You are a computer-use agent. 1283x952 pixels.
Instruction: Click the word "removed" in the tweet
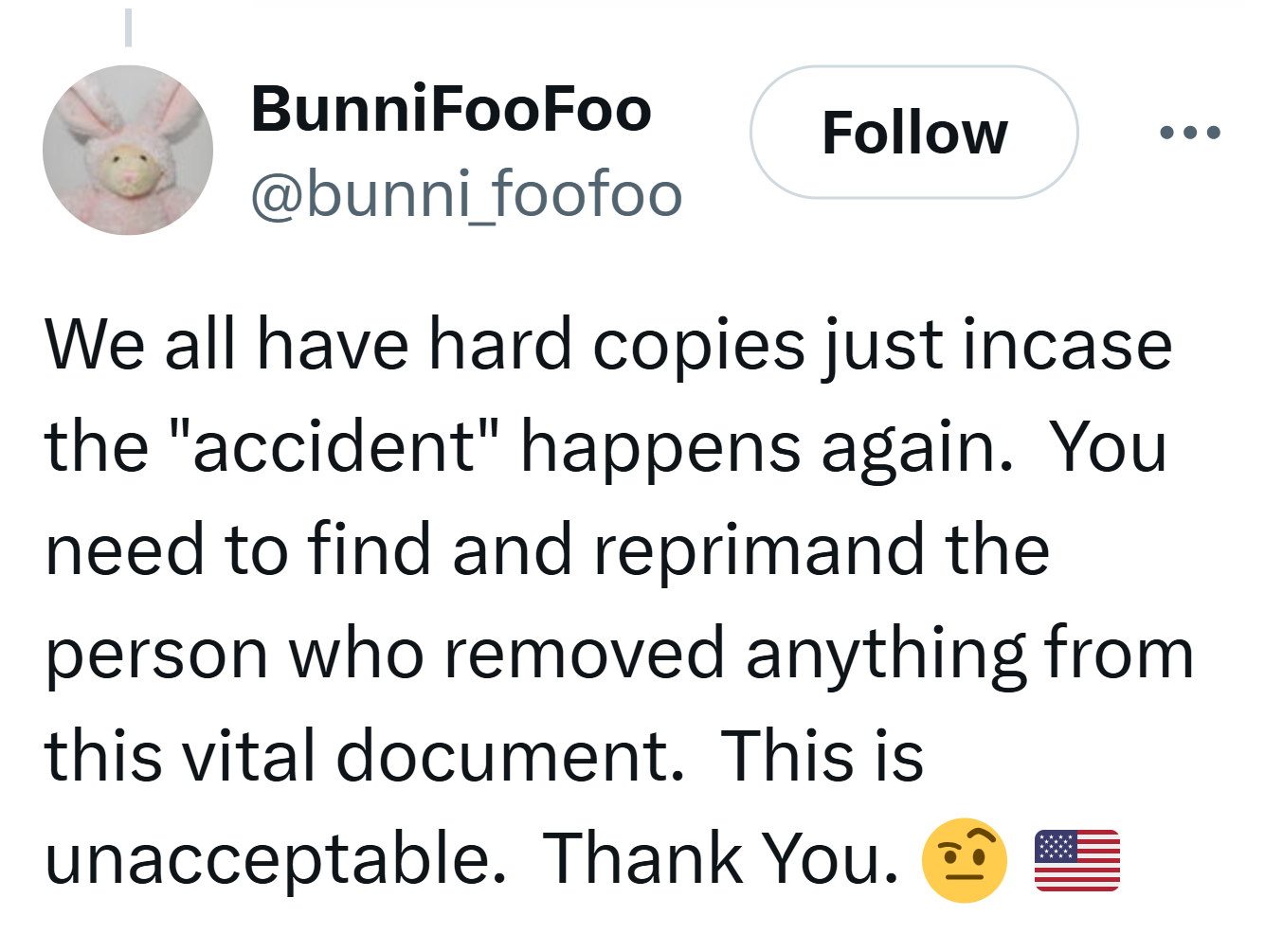(585, 654)
